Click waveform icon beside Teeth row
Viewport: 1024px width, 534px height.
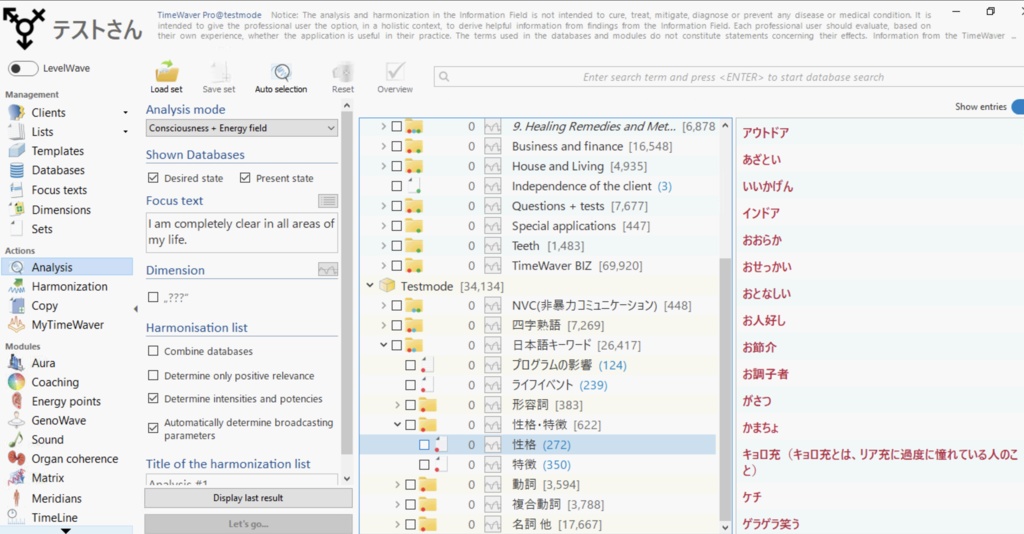coord(492,246)
